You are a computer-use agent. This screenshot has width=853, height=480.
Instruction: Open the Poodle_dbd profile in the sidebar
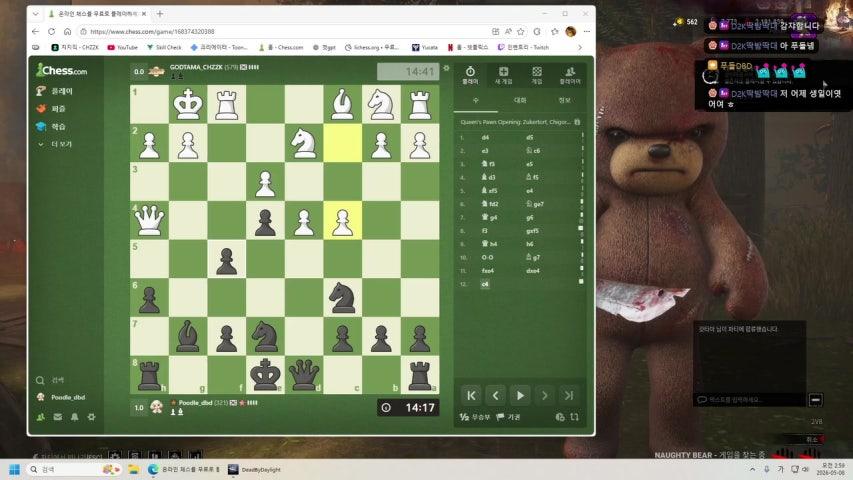coord(61,397)
